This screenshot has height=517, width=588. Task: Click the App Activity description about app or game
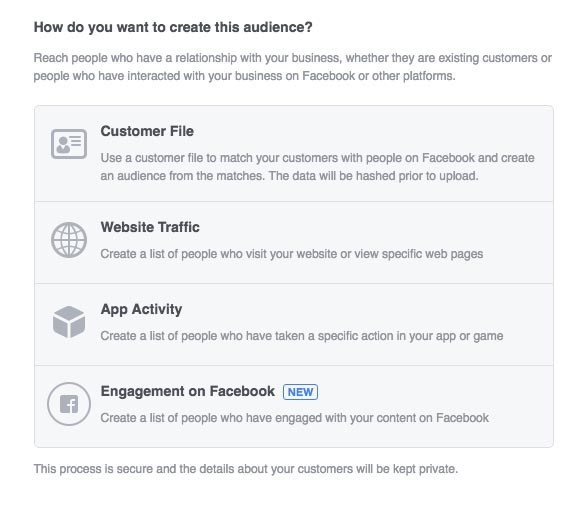(302, 336)
